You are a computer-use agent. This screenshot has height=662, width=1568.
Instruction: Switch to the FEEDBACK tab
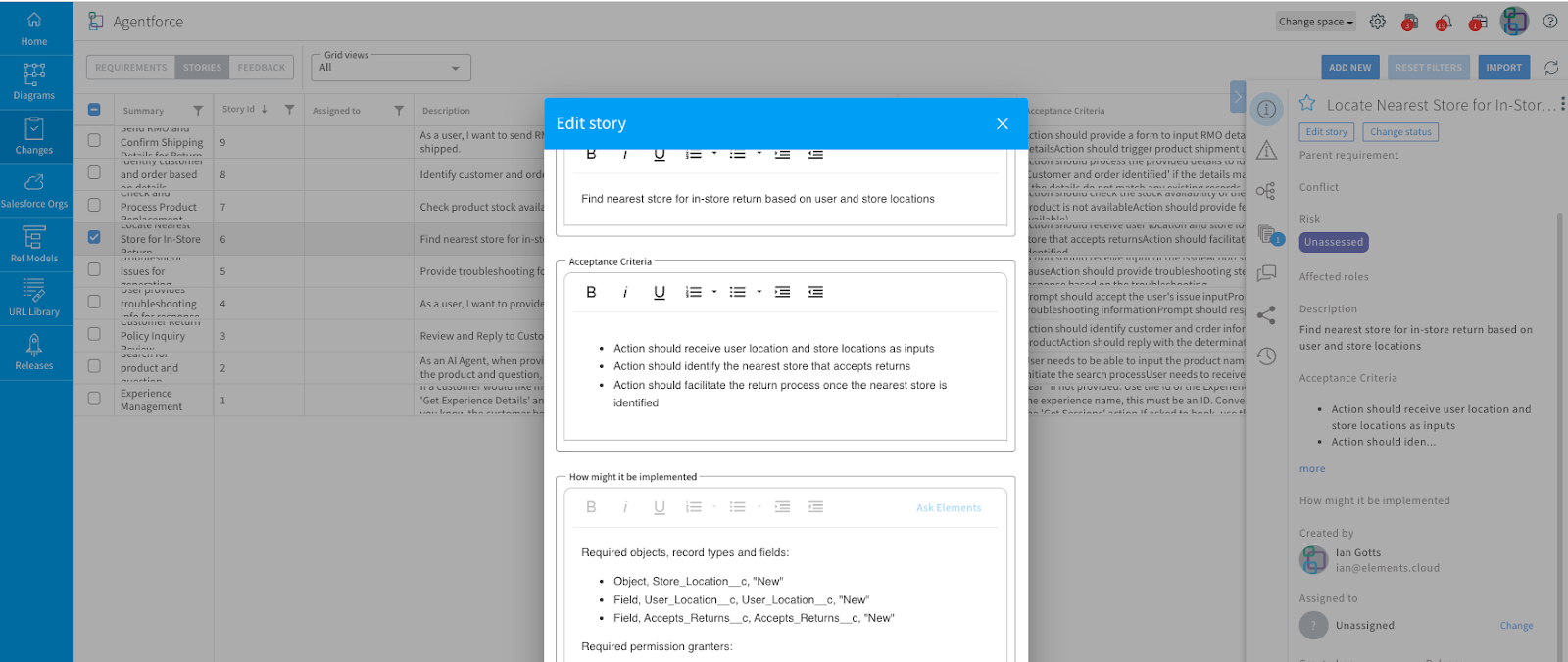pyautogui.click(x=262, y=68)
